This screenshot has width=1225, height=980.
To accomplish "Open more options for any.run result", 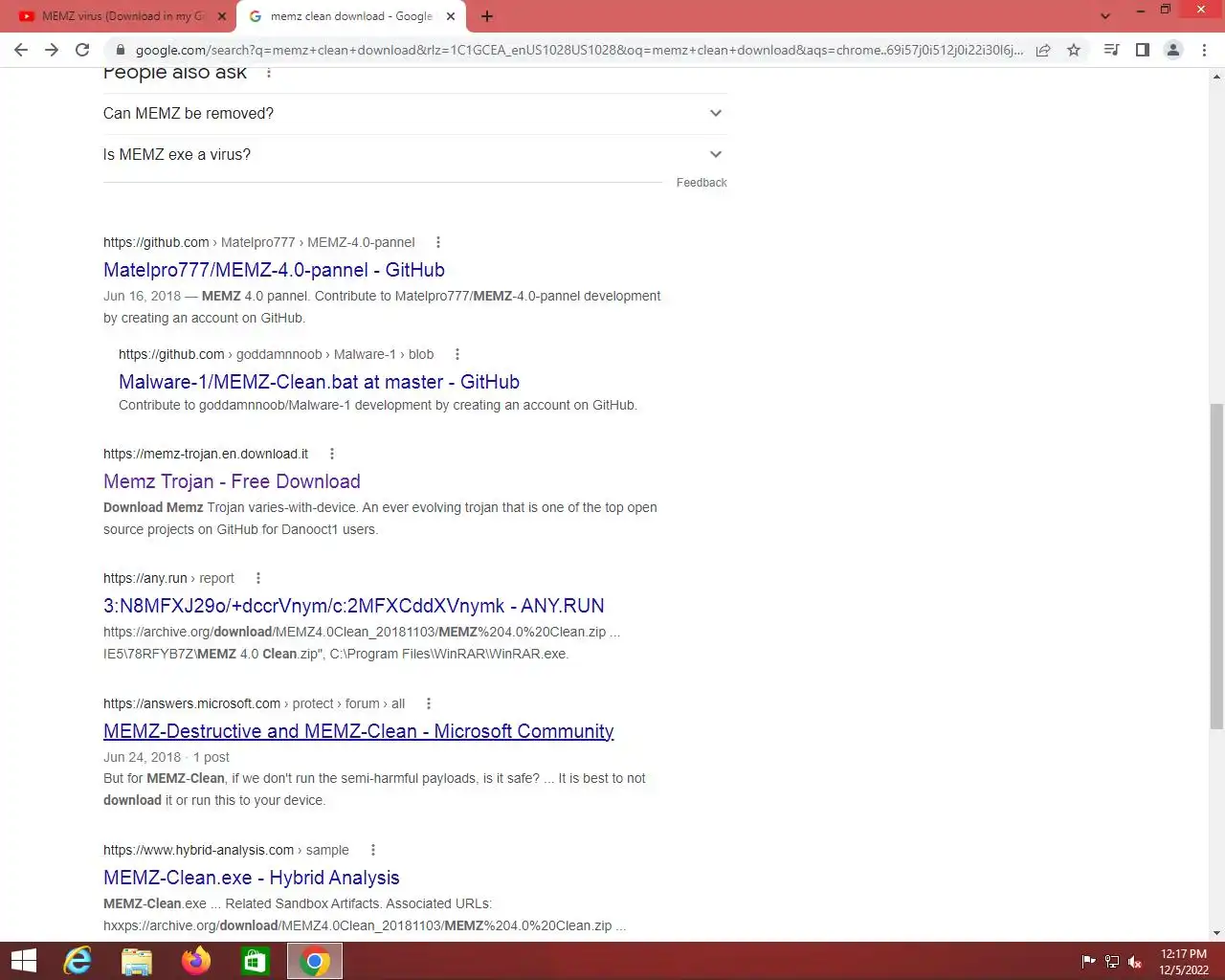I will 257,578.
